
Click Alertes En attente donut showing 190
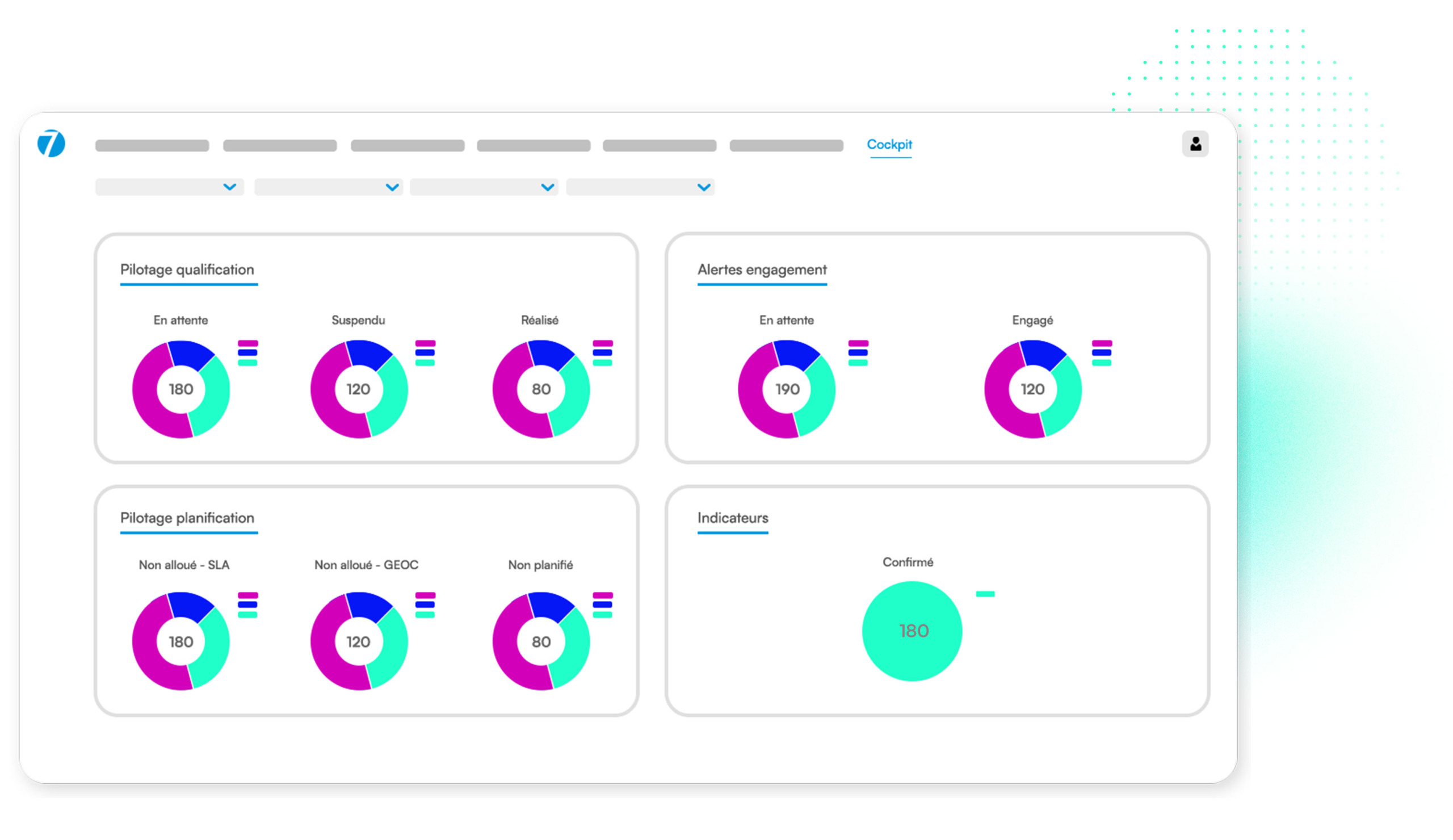tap(787, 389)
